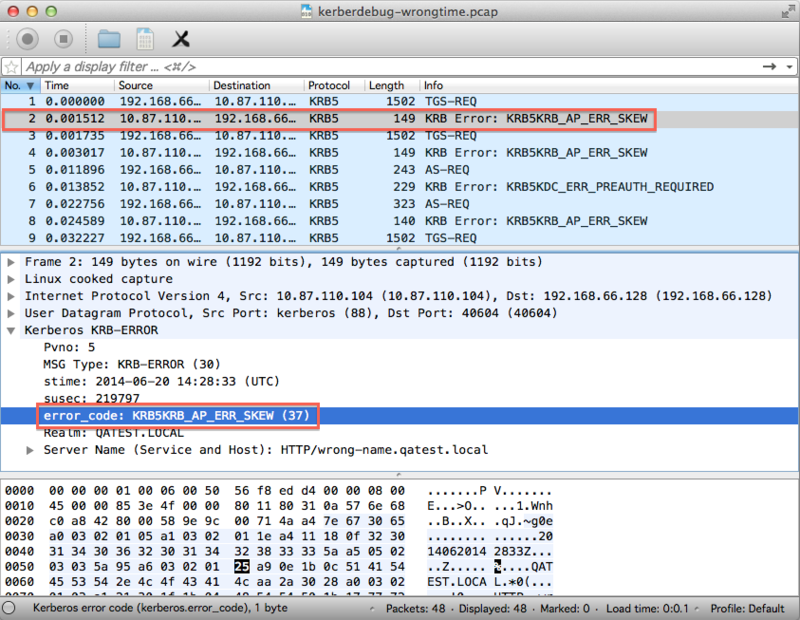Select packet 5 AS-REQ length 243
The image size is (800, 620).
click(x=399, y=170)
